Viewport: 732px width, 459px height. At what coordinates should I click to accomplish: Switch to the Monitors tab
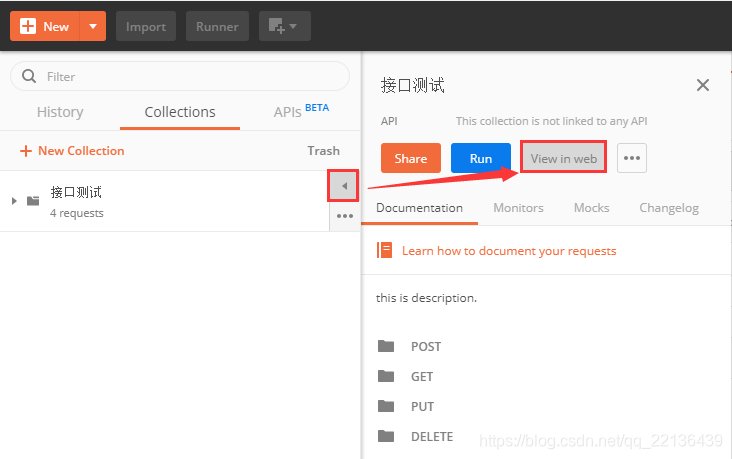tap(518, 208)
